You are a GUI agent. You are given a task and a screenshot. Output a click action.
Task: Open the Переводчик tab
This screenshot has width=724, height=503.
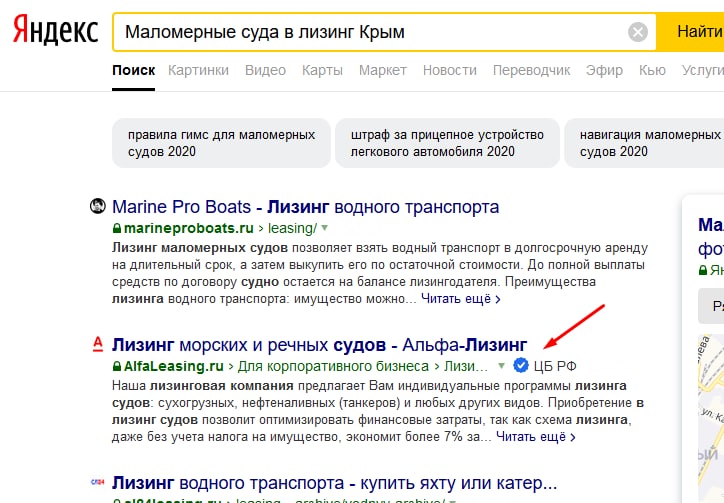[x=531, y=70]
